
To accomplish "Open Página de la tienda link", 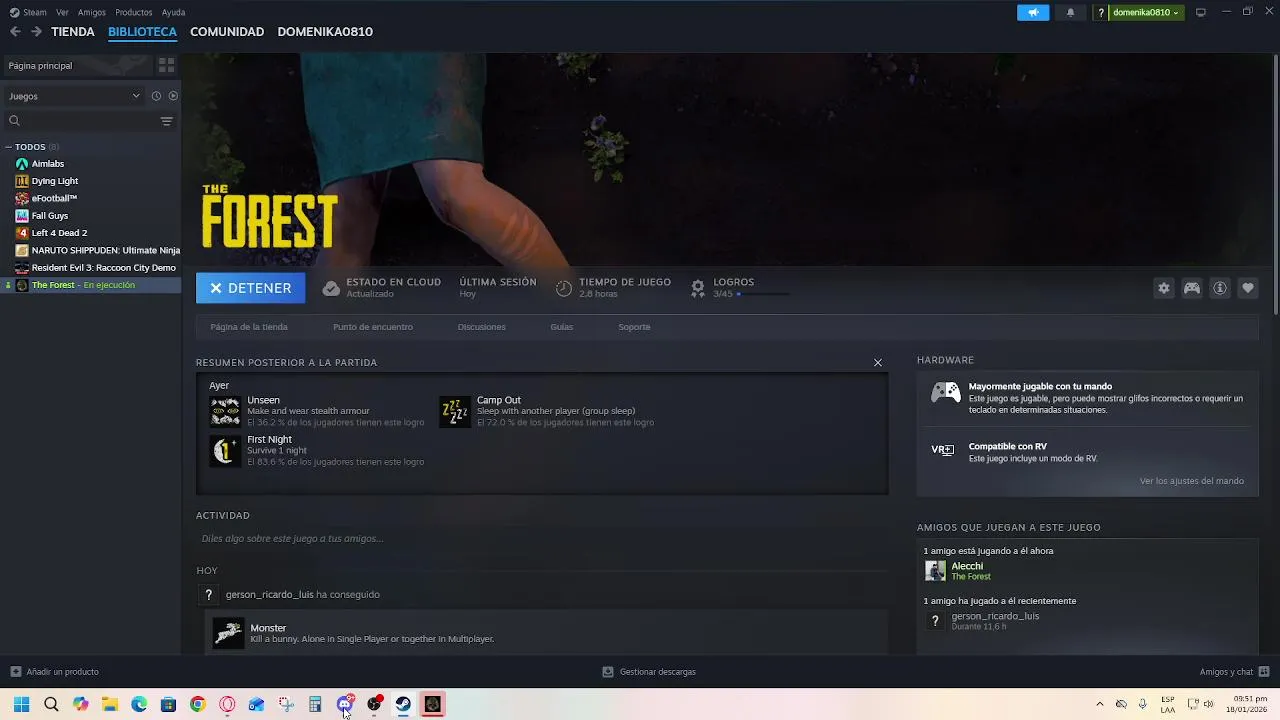I will coord(249,327).
